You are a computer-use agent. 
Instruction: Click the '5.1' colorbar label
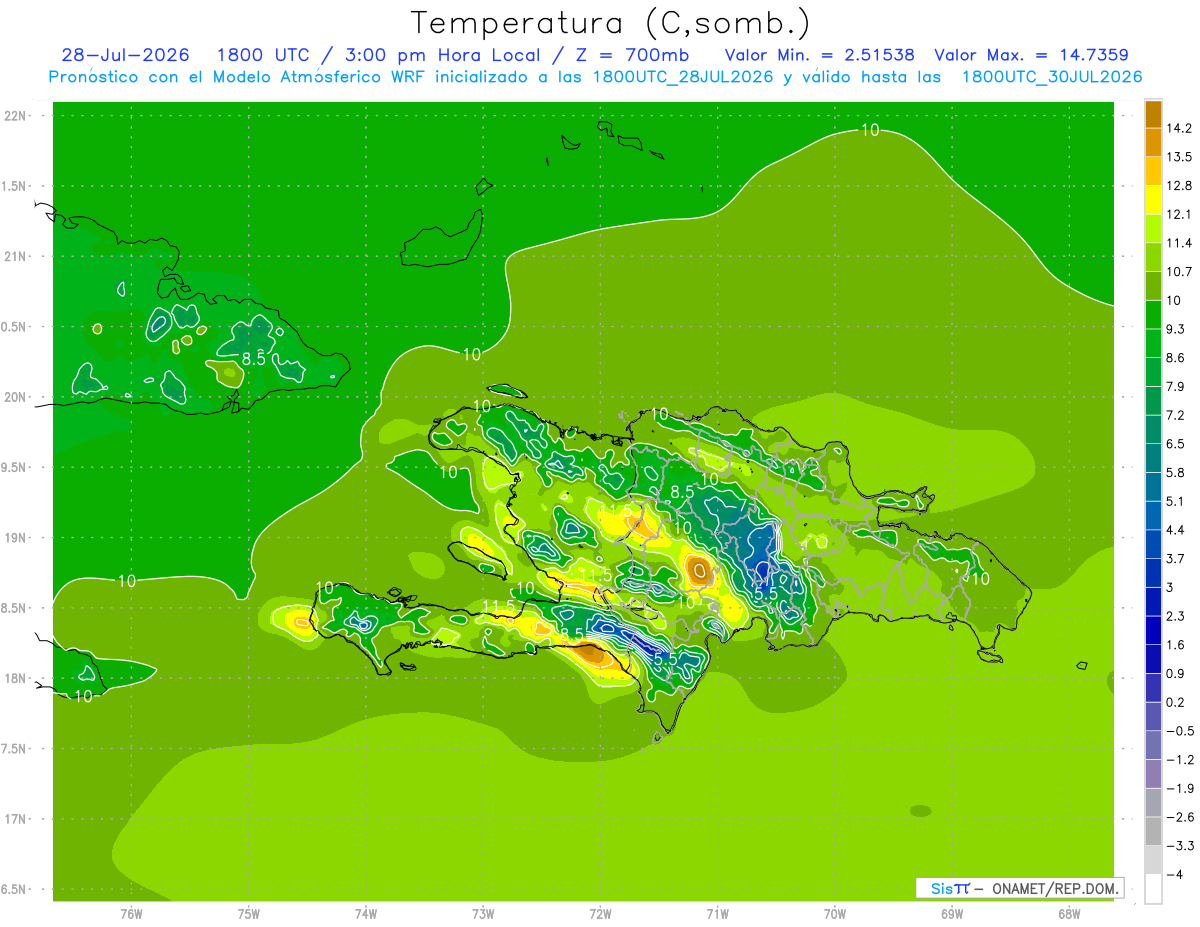1175,501
